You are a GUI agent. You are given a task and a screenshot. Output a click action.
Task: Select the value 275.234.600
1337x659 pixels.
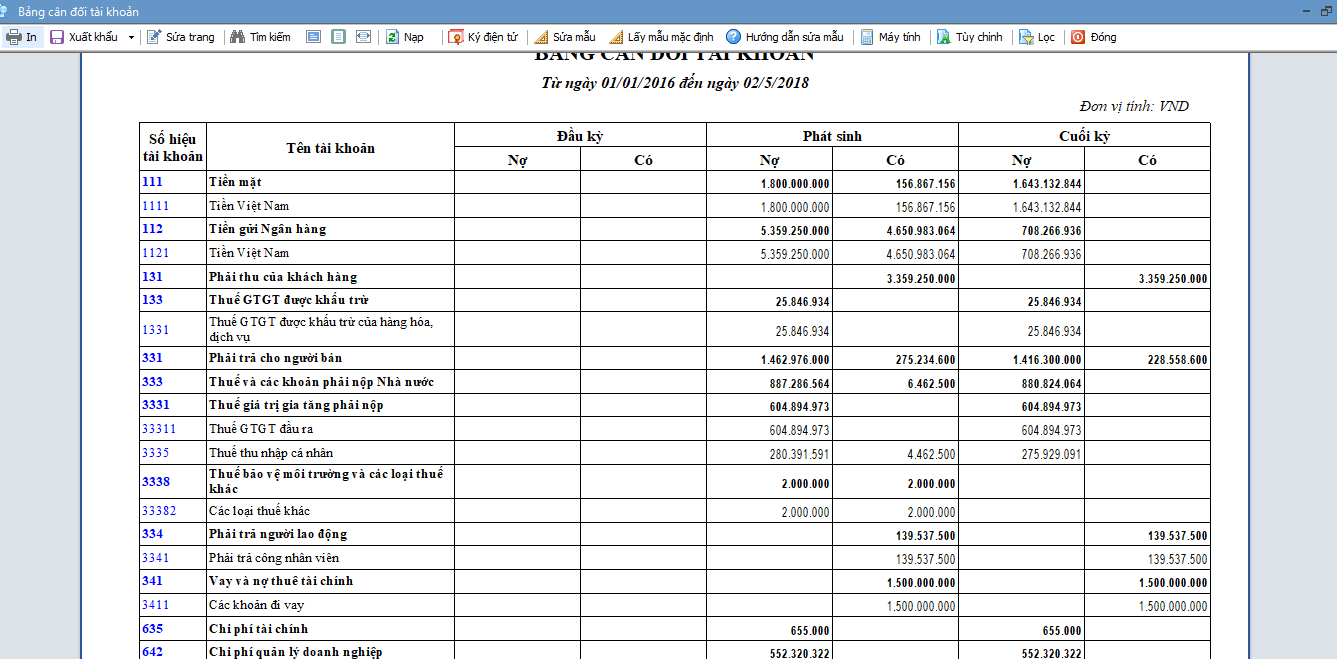pyautogui.click(x=925, y=359)
